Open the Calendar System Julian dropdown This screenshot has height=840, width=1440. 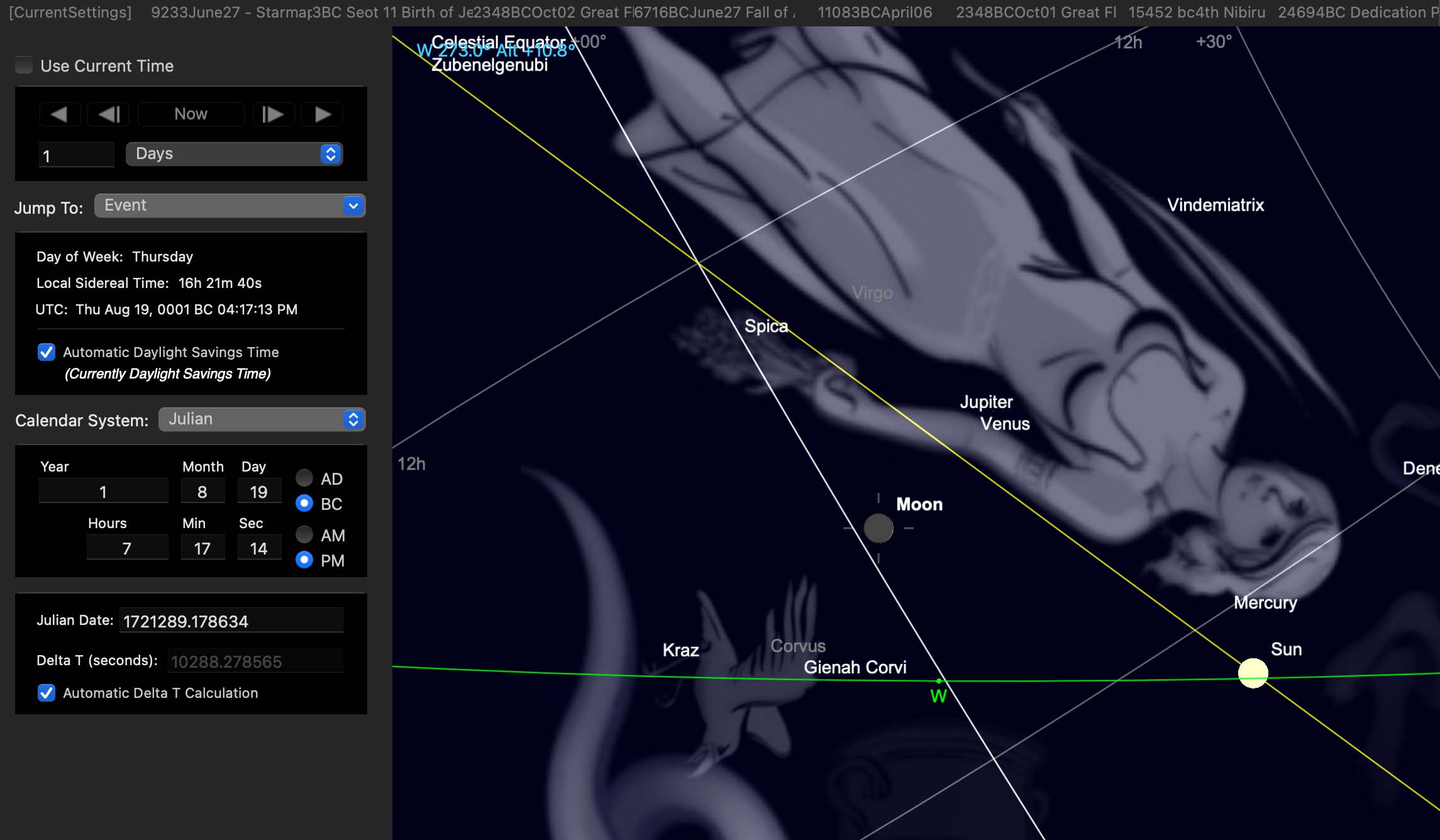262,419
